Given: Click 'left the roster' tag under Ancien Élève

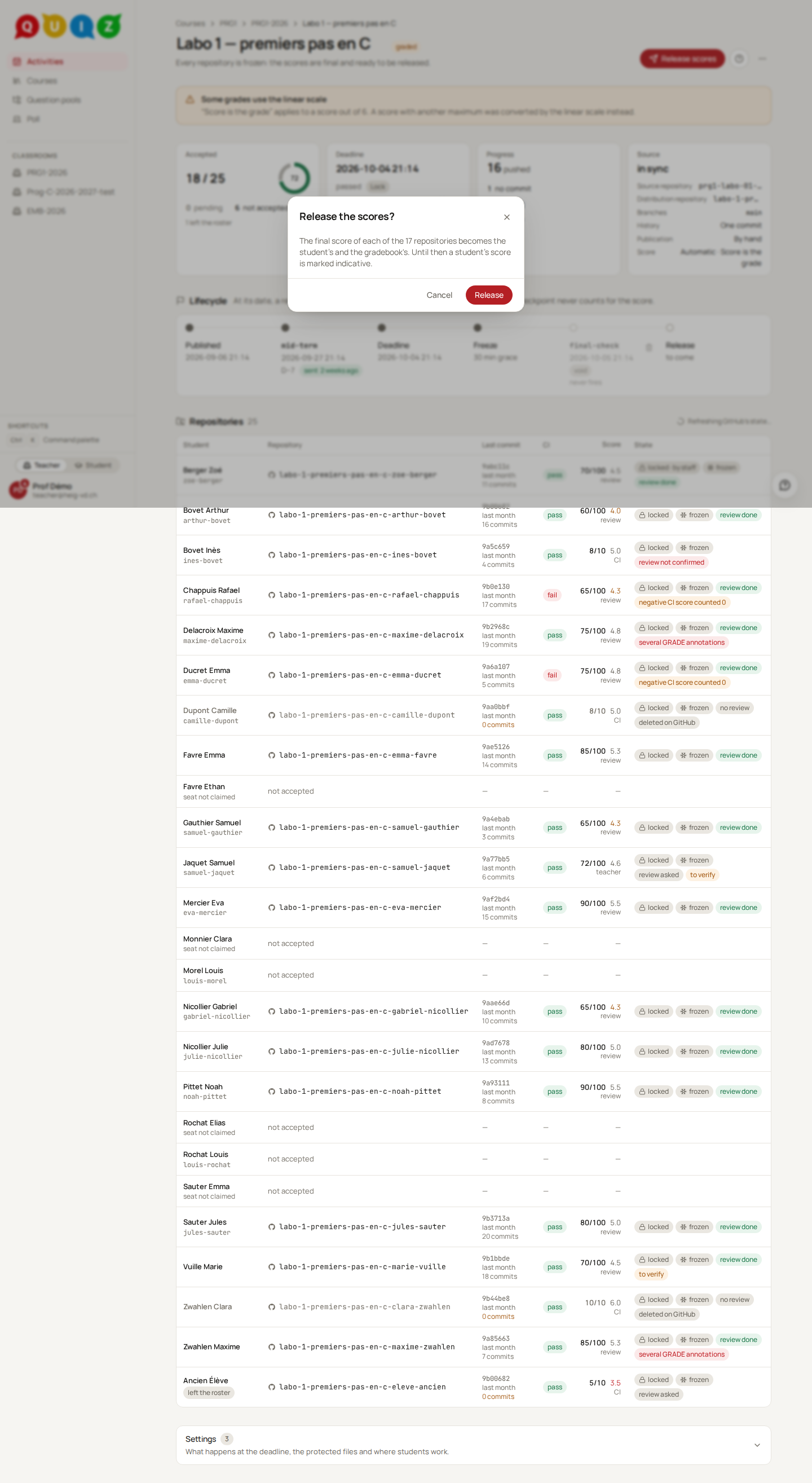Looking at the screenshot, I should pos(208,1393).
